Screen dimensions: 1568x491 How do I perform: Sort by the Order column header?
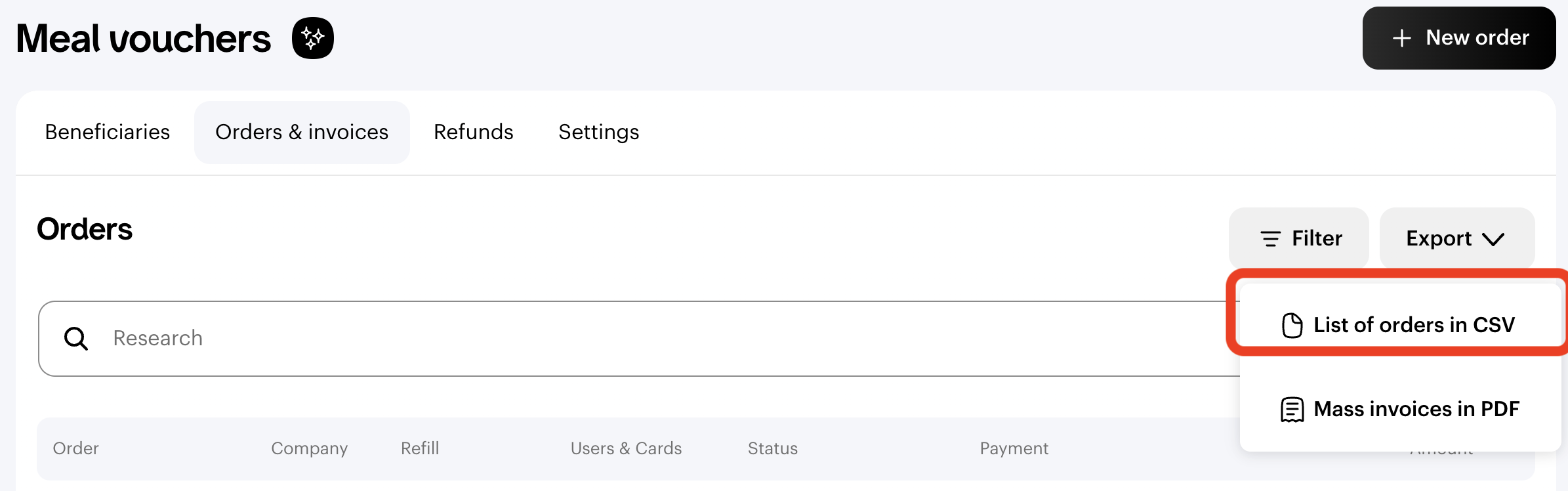pyautogui.click(x=76, y=448)
